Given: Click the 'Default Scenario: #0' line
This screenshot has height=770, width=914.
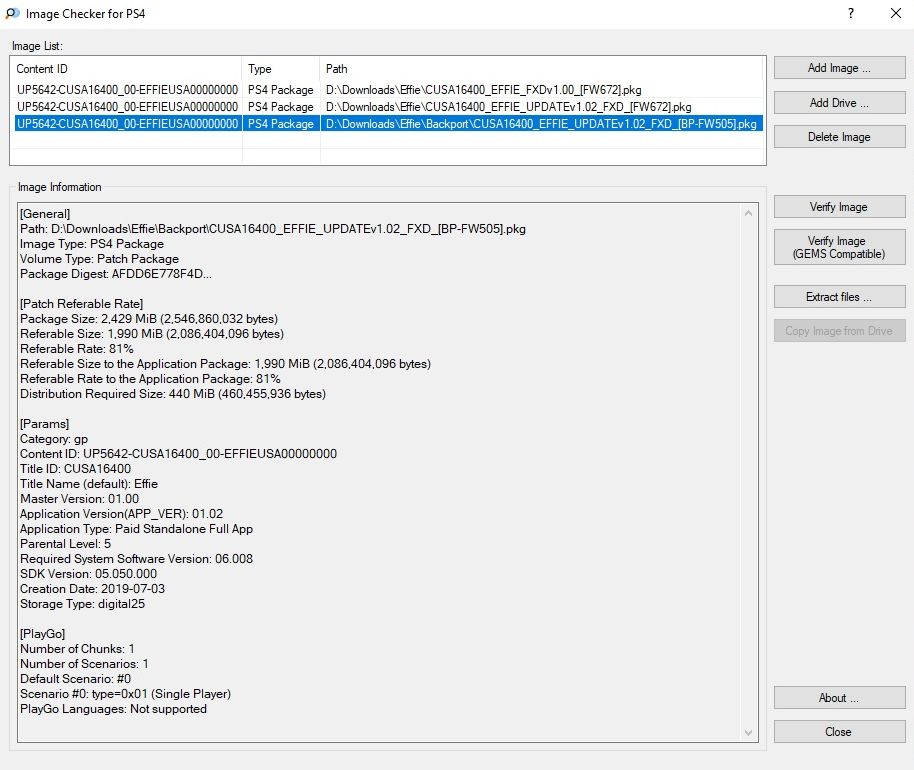Looking at the screenshot, I should coord(75,679).
